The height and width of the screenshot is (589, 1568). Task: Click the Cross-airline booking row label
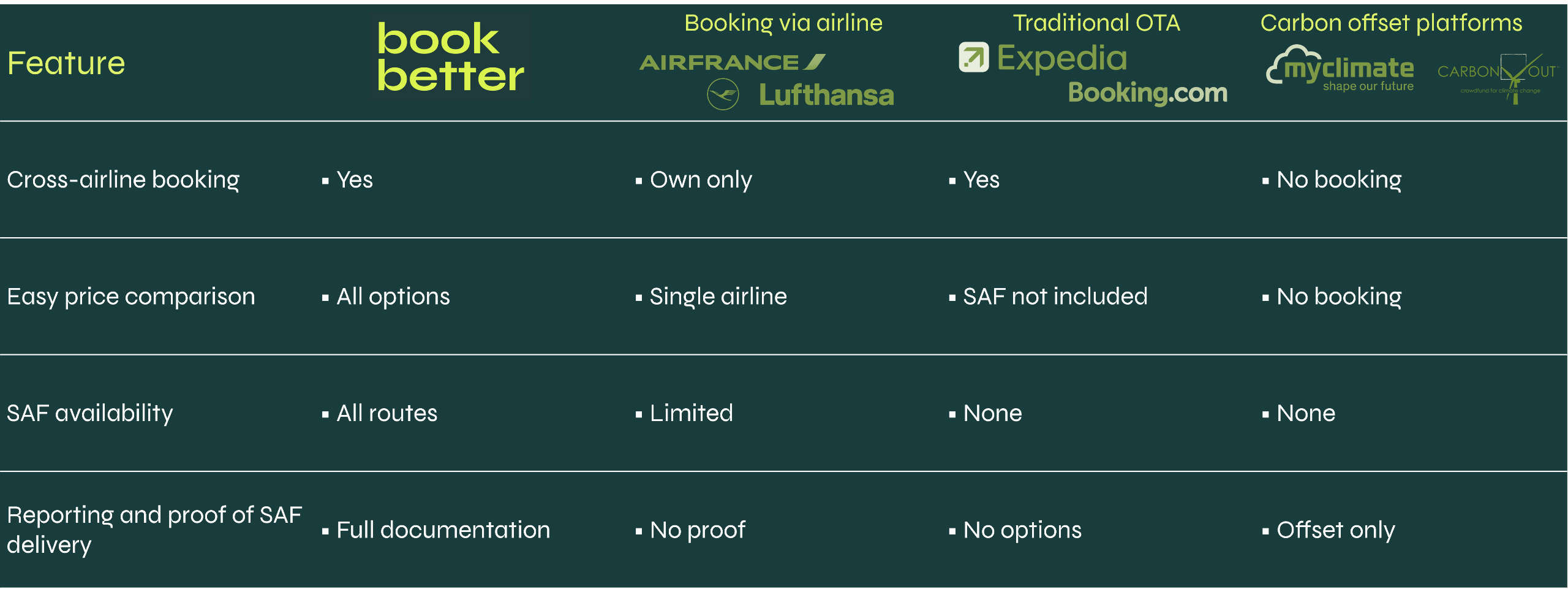(123, 180)
